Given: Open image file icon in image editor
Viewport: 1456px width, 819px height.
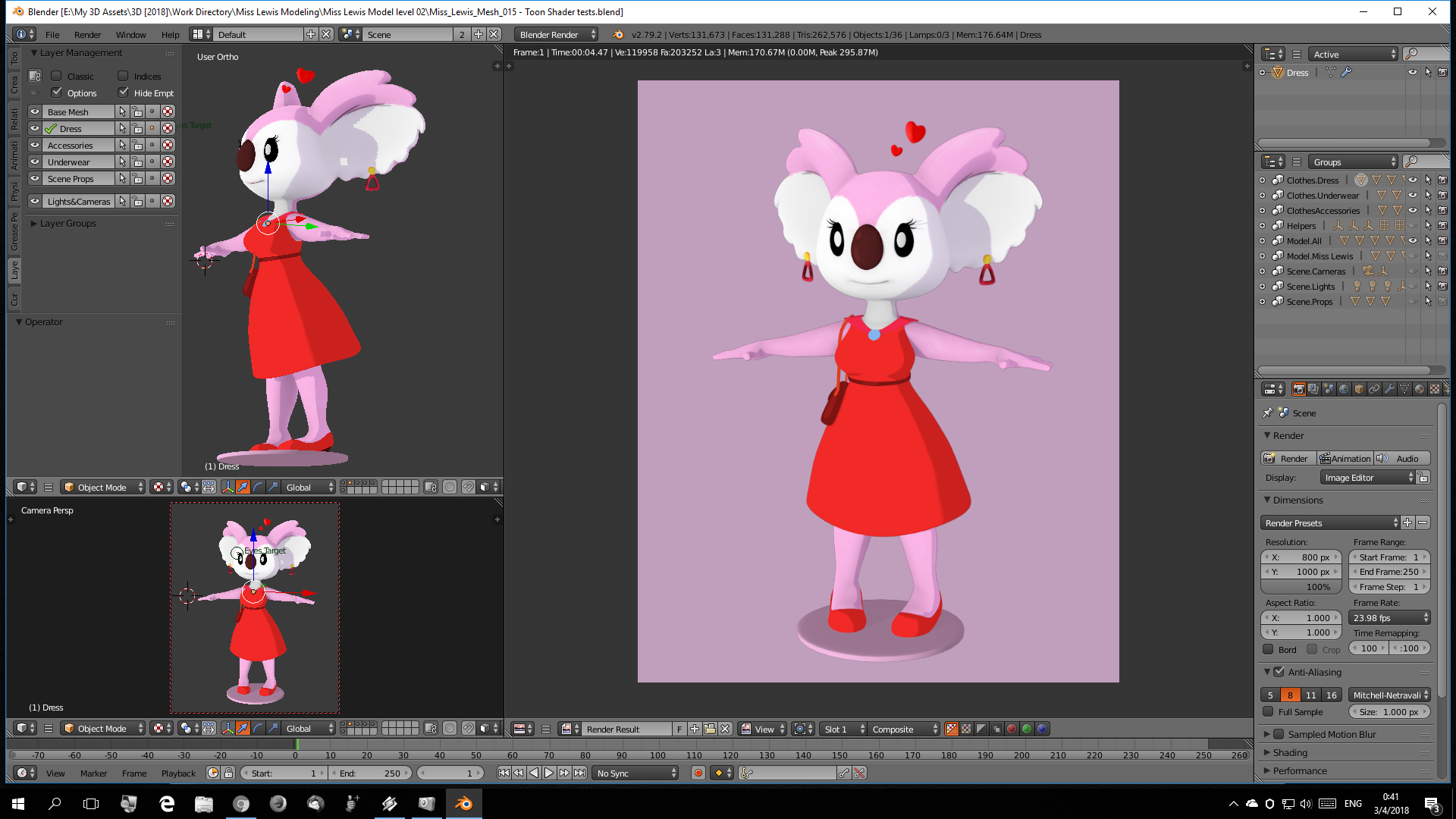Looking at the screenshot, I should 710,729.
